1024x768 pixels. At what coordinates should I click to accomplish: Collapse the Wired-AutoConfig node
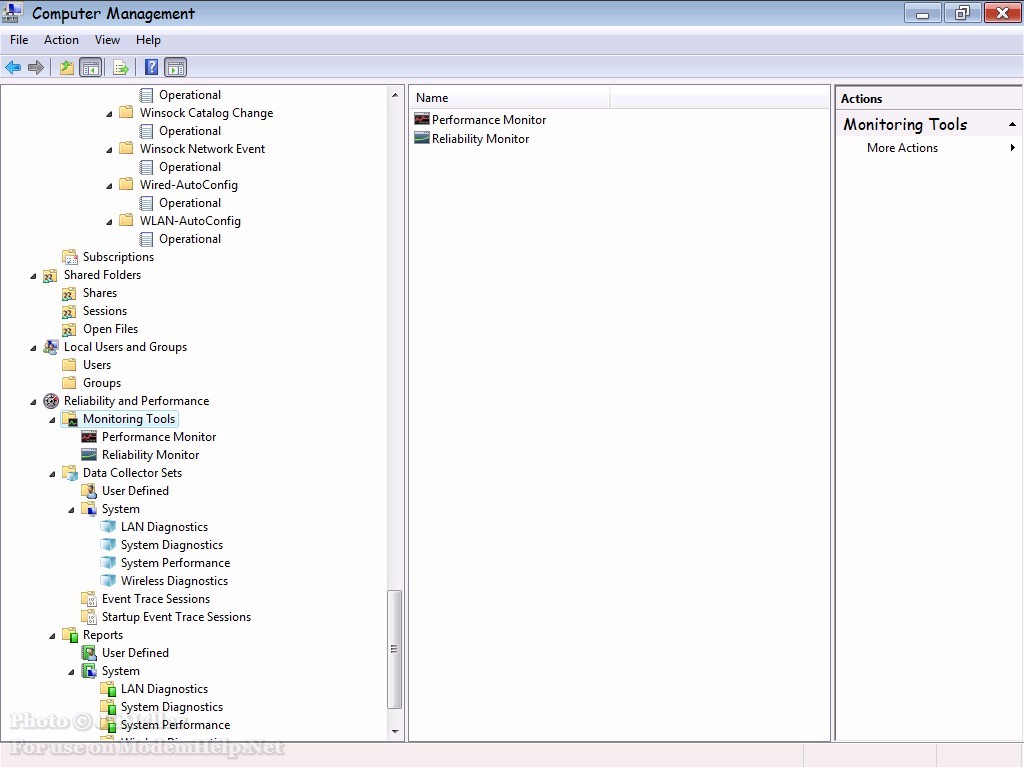109,186
